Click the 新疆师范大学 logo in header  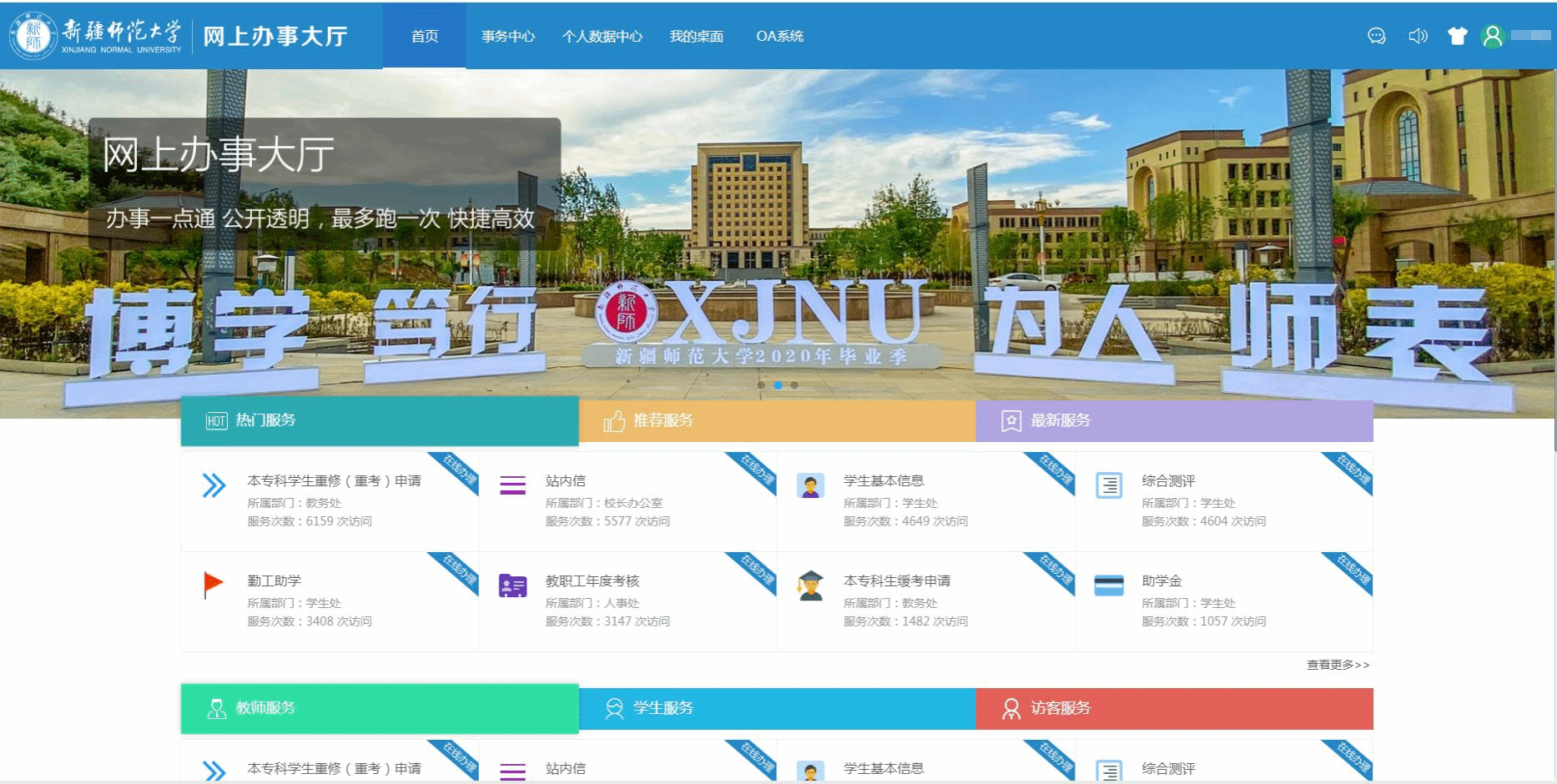(x=97, y=36)
